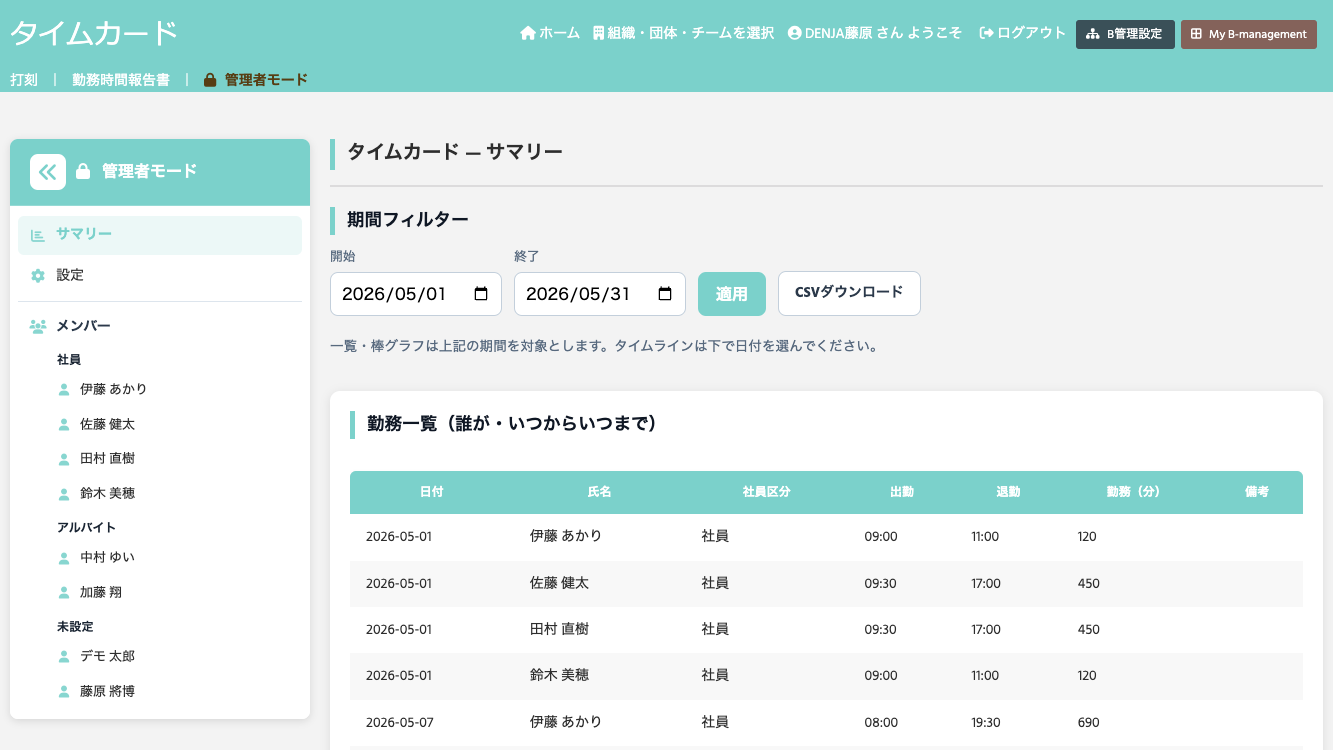Viewport: 1333px width, 750px height.
Task: Click the 開始 date field showing 2026/05/01
Action: [416, 294]
